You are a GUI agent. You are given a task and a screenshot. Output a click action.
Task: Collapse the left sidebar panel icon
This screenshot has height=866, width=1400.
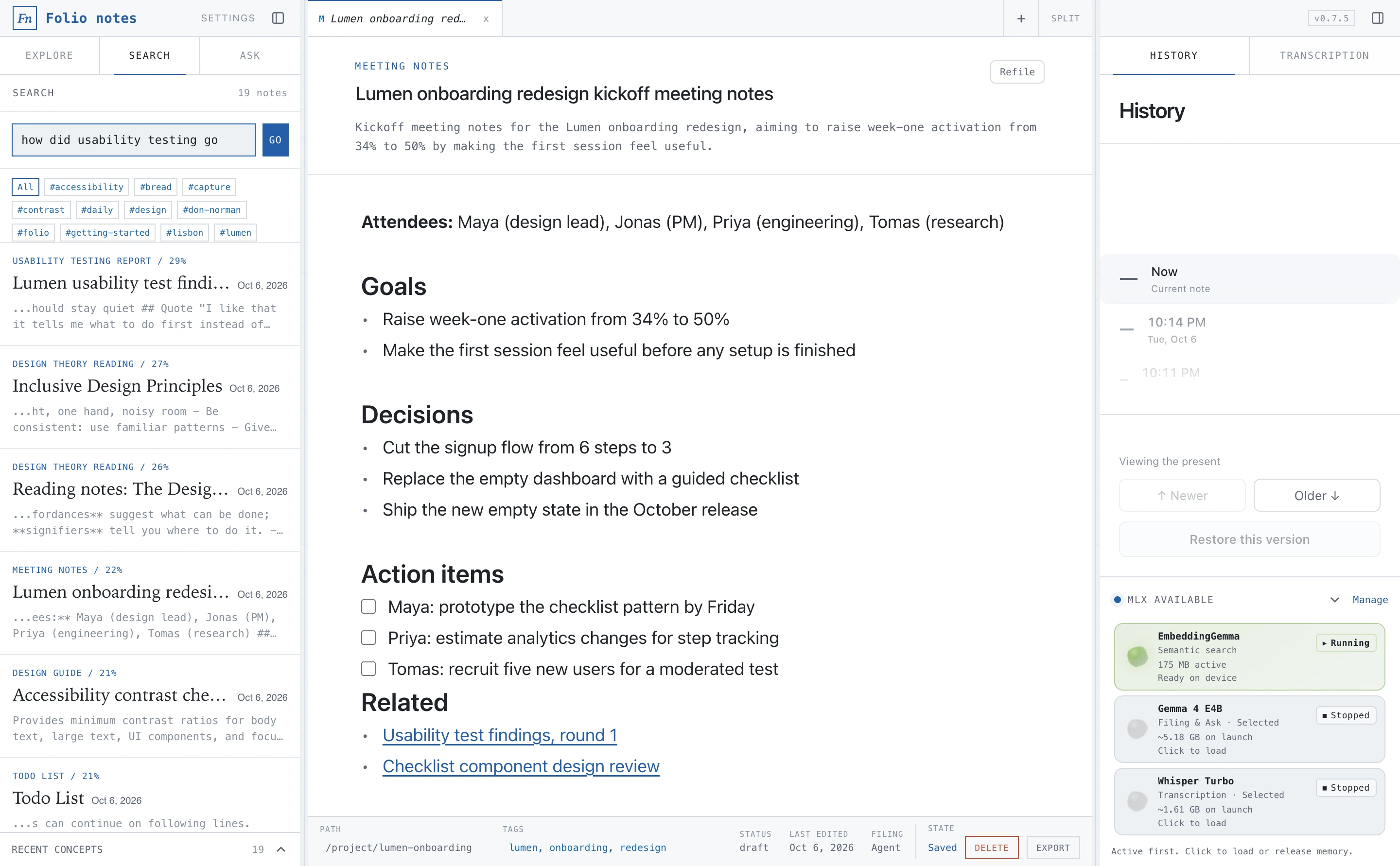click(x=278, y=18)
